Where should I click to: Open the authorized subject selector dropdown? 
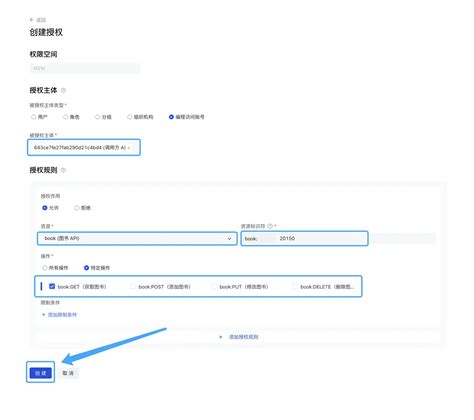tap(84, 147)
